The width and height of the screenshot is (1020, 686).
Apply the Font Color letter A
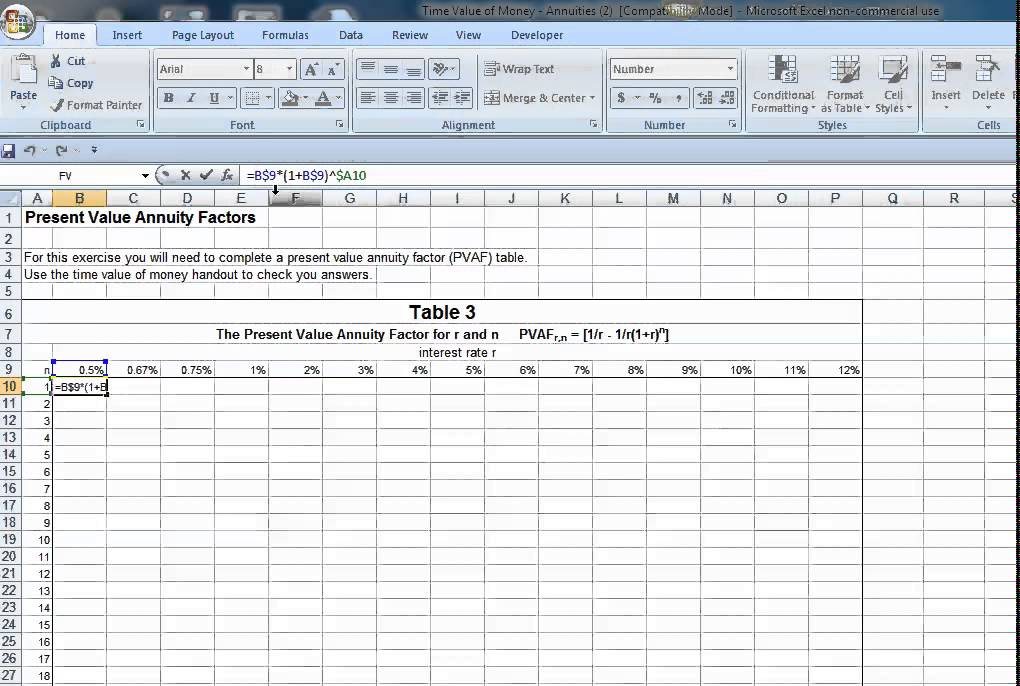(x=323, y=98)
